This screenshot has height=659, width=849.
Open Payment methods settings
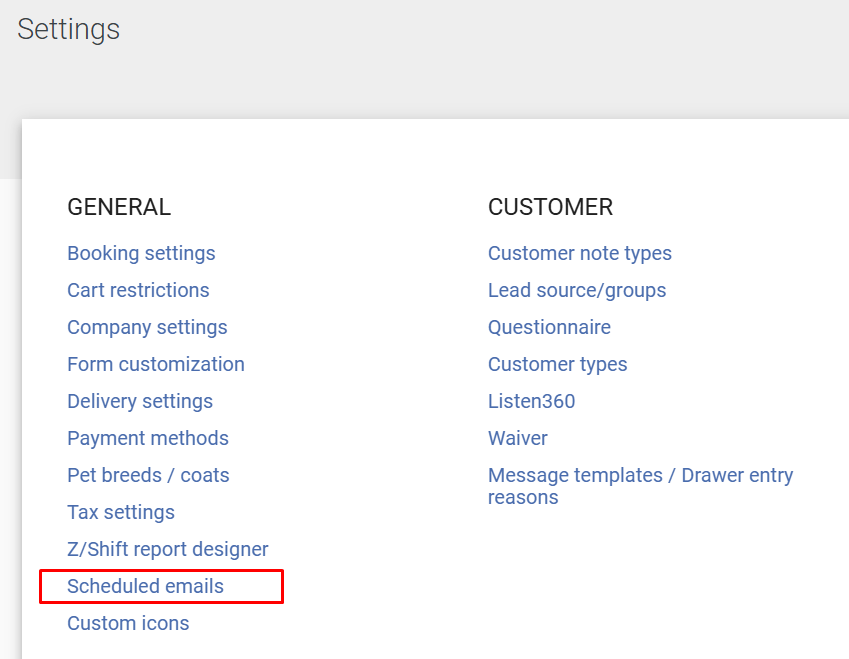tap(148, 438)
